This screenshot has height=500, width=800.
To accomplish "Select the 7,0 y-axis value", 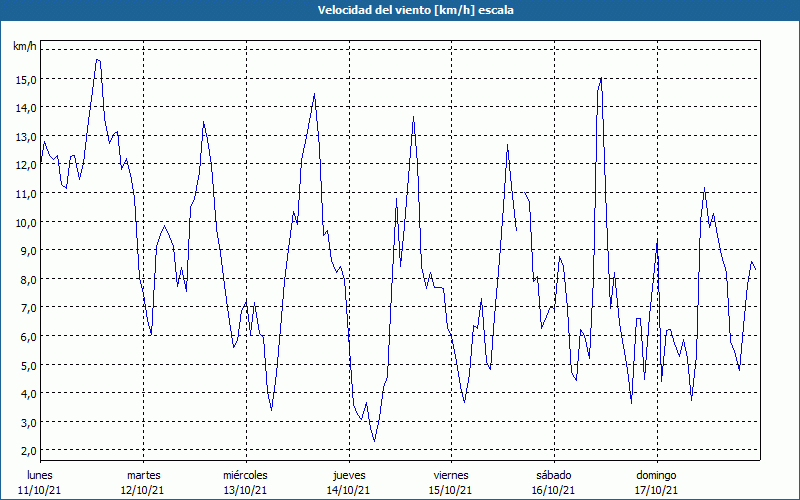I will pyautogui.click(x=29, y=308).
